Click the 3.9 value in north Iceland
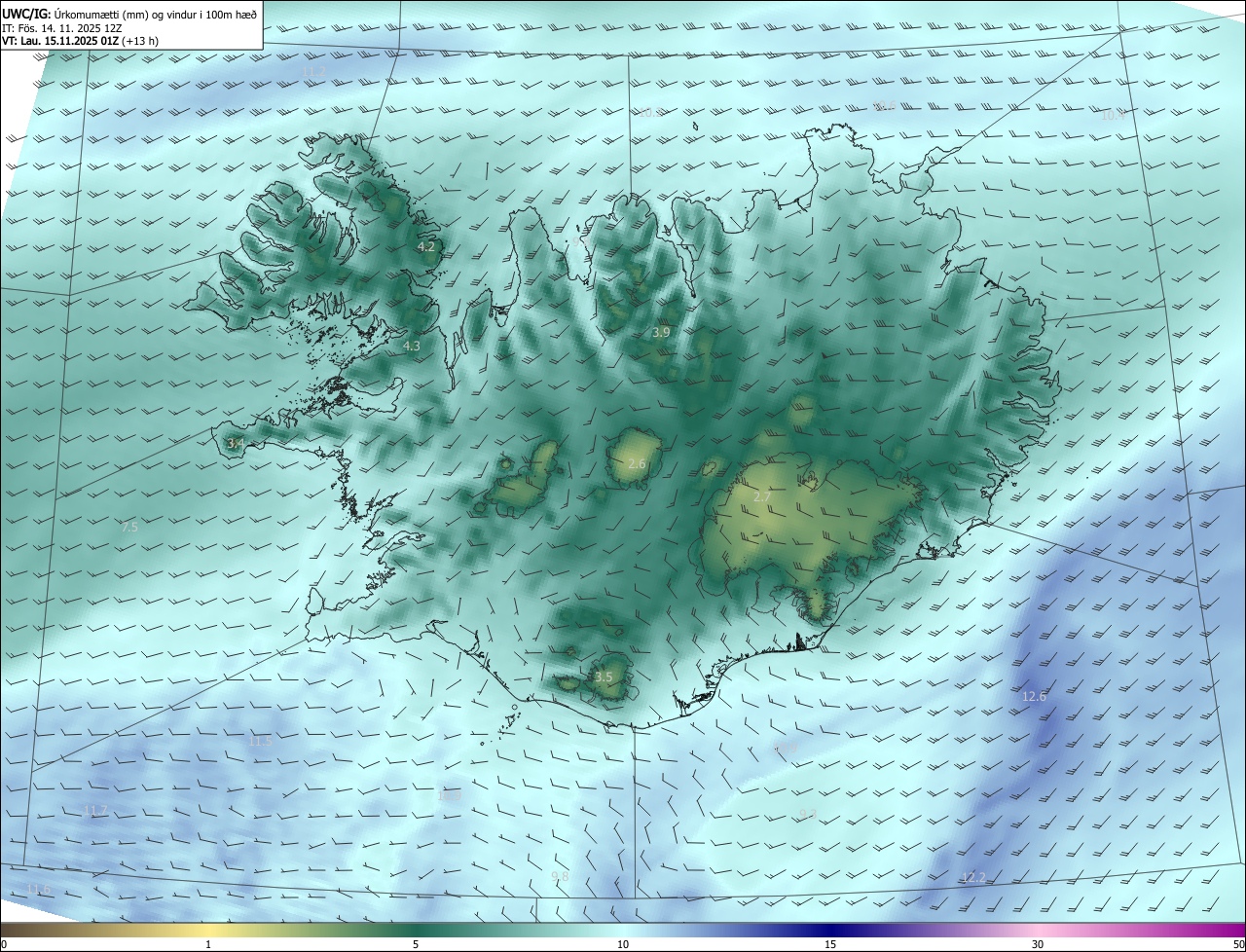 tap(661, 333)
